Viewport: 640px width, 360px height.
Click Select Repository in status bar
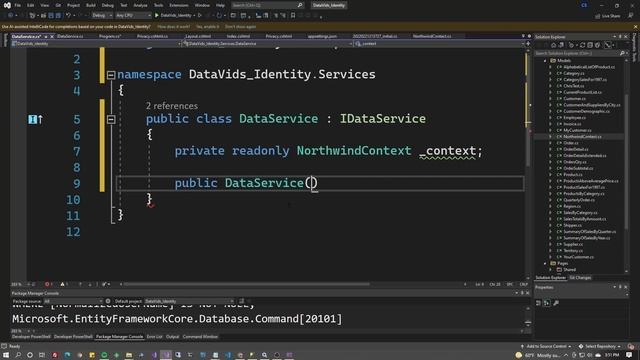point(600,346)
